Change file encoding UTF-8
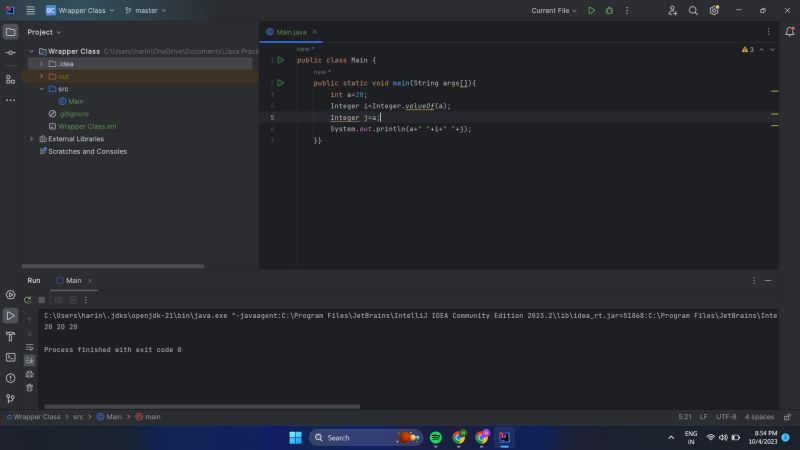 (726, 417)
